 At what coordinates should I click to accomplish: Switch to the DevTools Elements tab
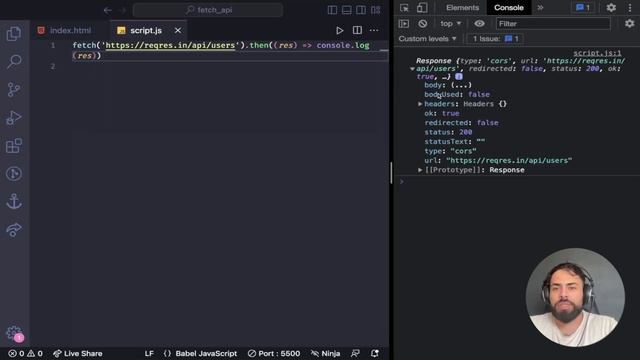coord(462,8)
